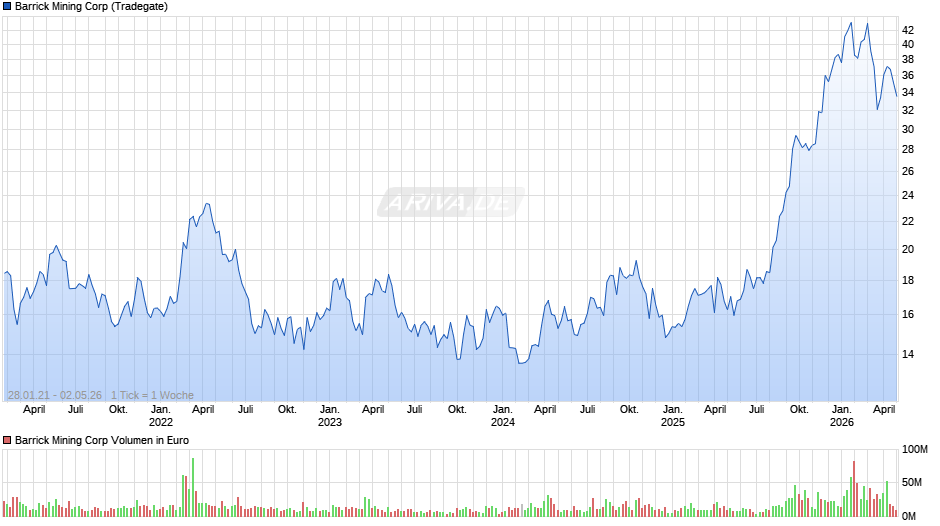Click the price axis label '24'

click(x=908, y=196)
